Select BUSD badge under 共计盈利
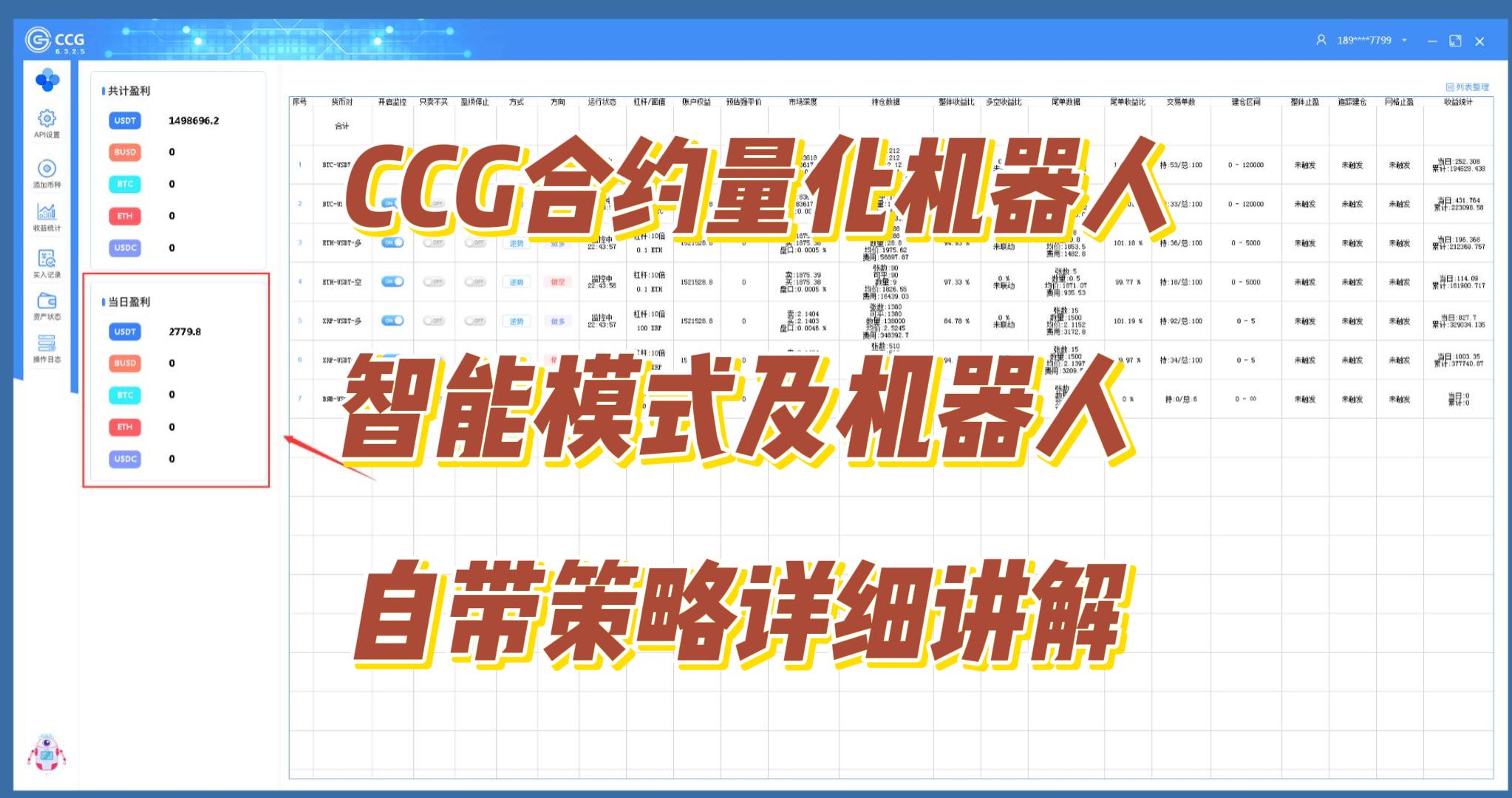Viewport: 1512px width, 798px height. tap(125, 152)
